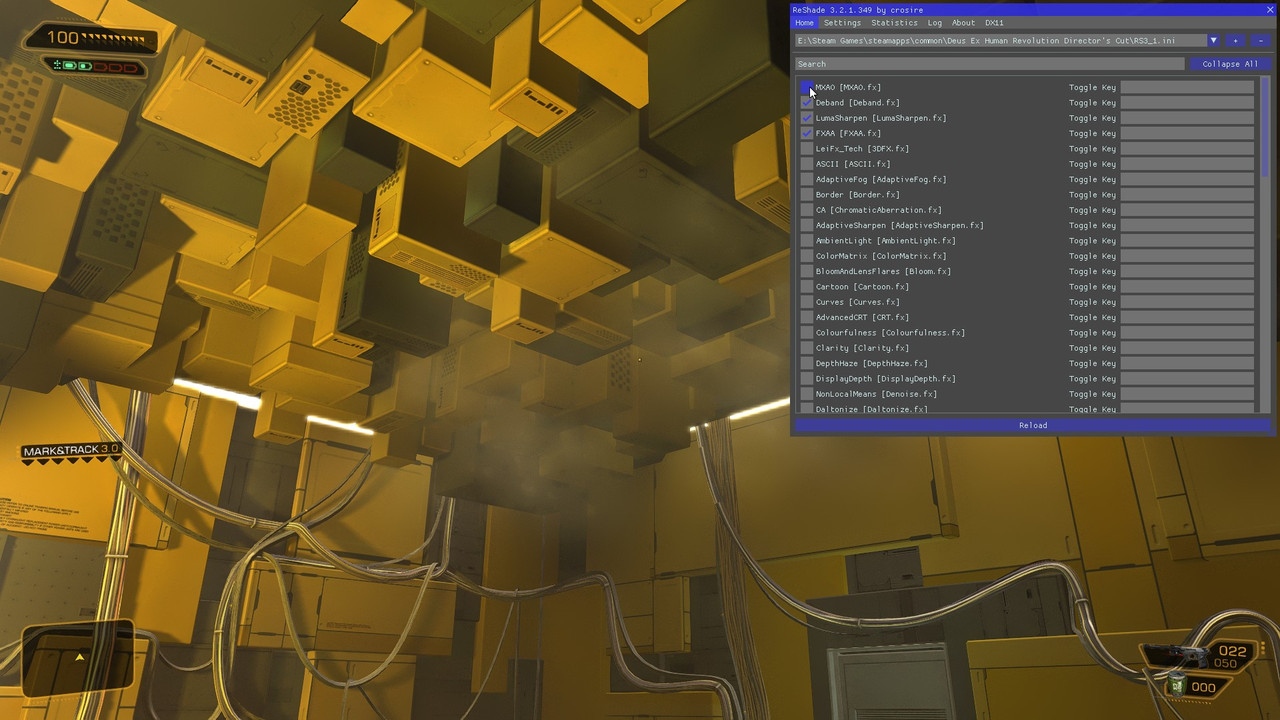Close the ReShade overlay window
The width and height of the screenshot is (1280, 720).
coord(1270,10)
